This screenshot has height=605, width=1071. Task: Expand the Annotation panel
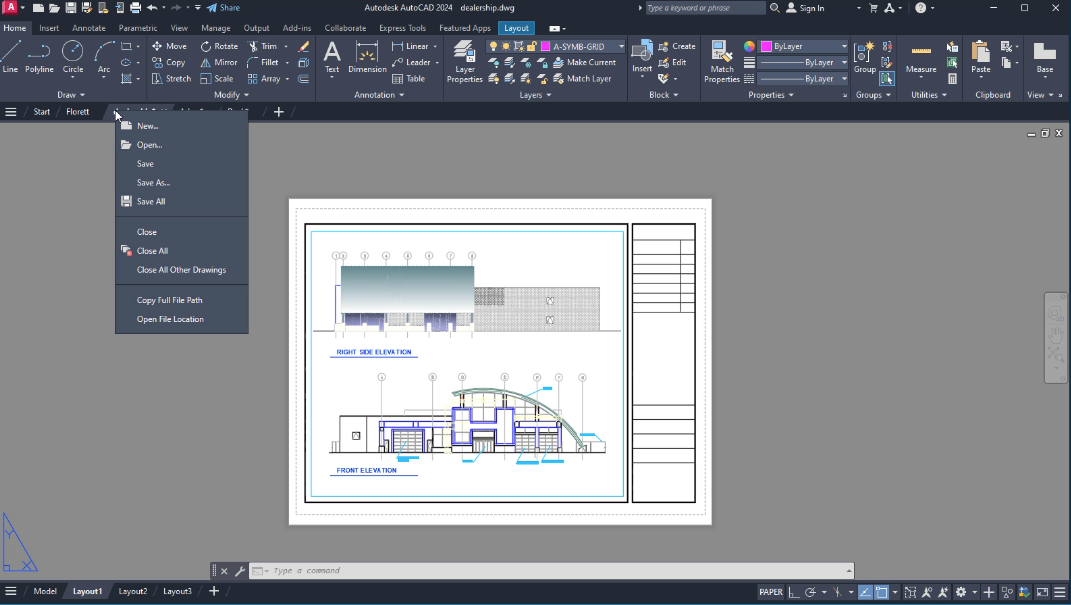(x=379, y=95)
